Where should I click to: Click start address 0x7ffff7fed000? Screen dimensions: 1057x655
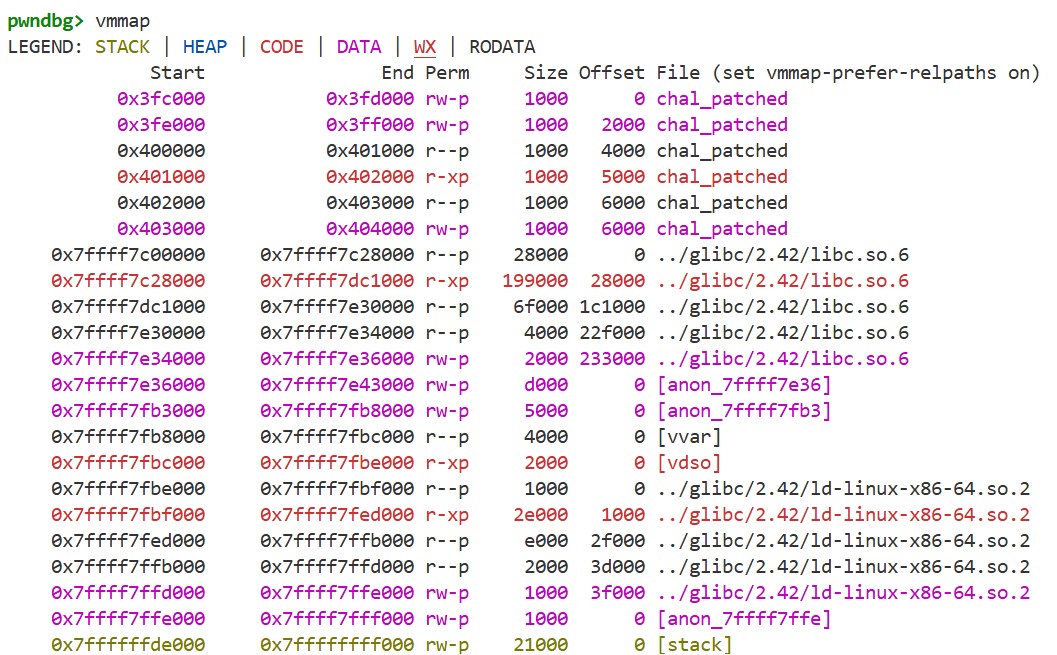[x=128, y=540]
